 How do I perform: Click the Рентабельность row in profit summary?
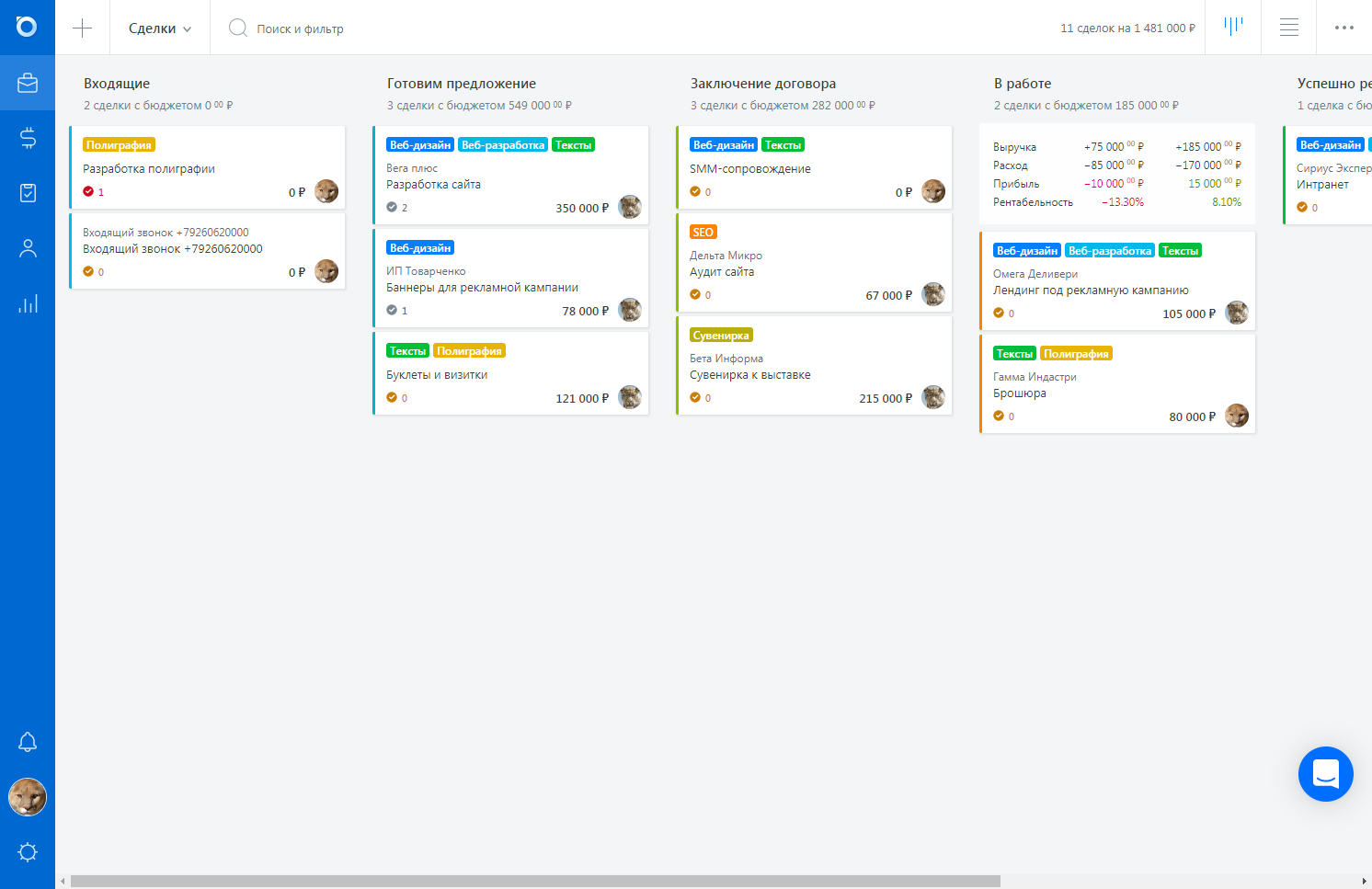(x=1117, y=202)
